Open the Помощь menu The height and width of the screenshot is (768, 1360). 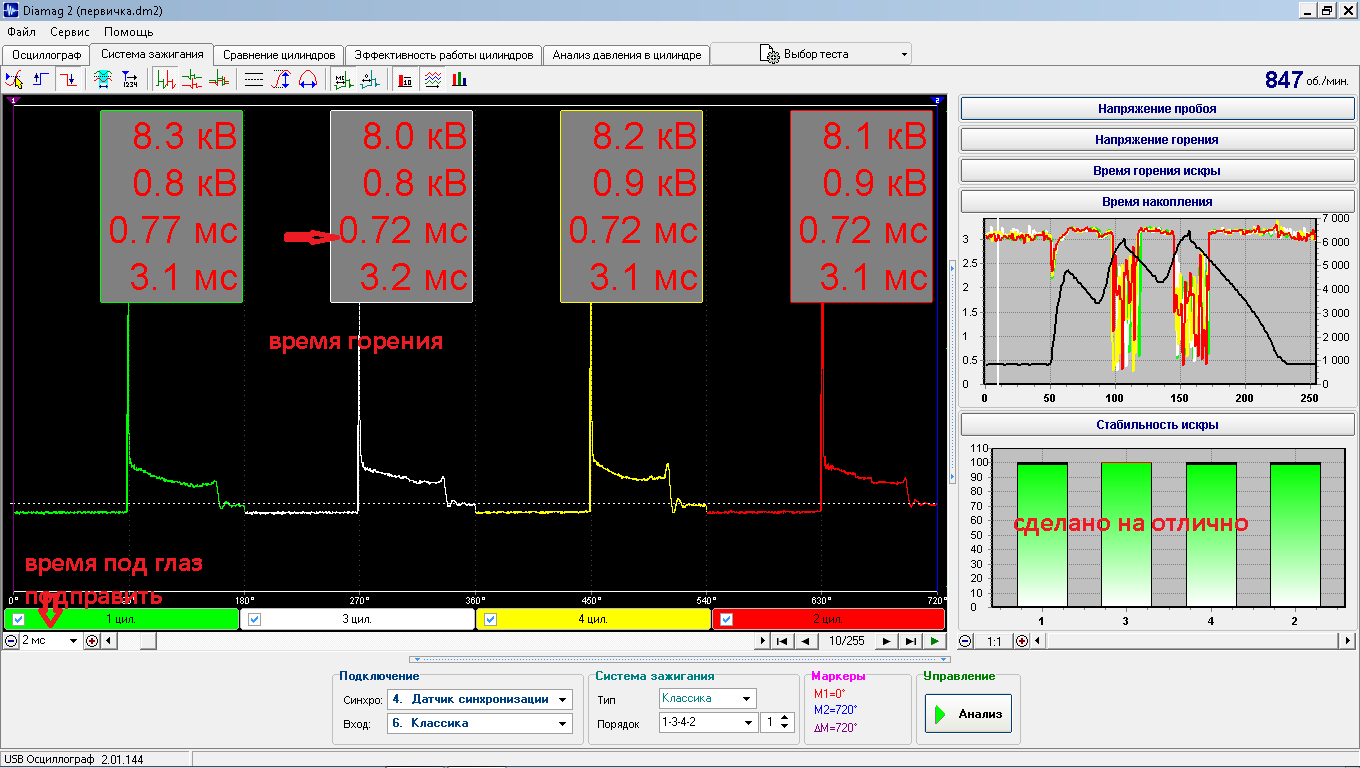128,32
